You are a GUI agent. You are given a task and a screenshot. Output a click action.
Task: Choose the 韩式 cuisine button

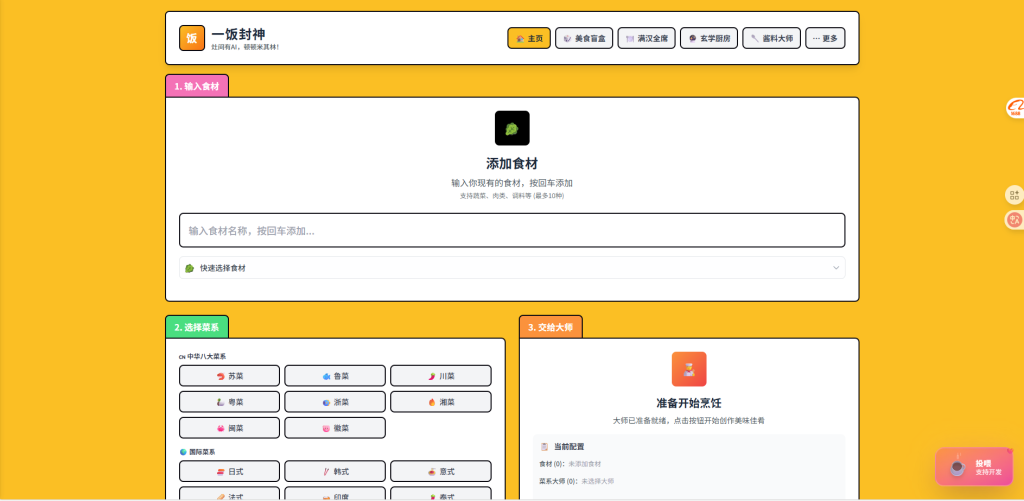tap(335, 472)
